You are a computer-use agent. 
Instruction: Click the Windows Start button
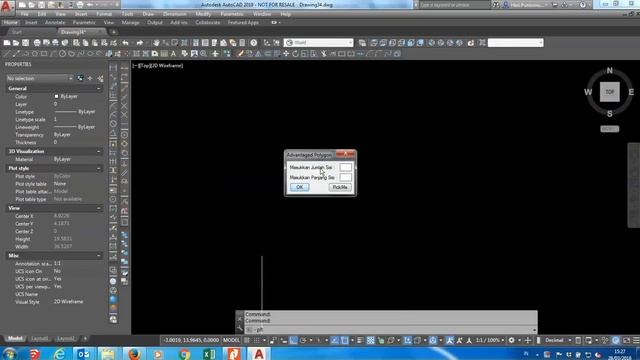point(9,353)
